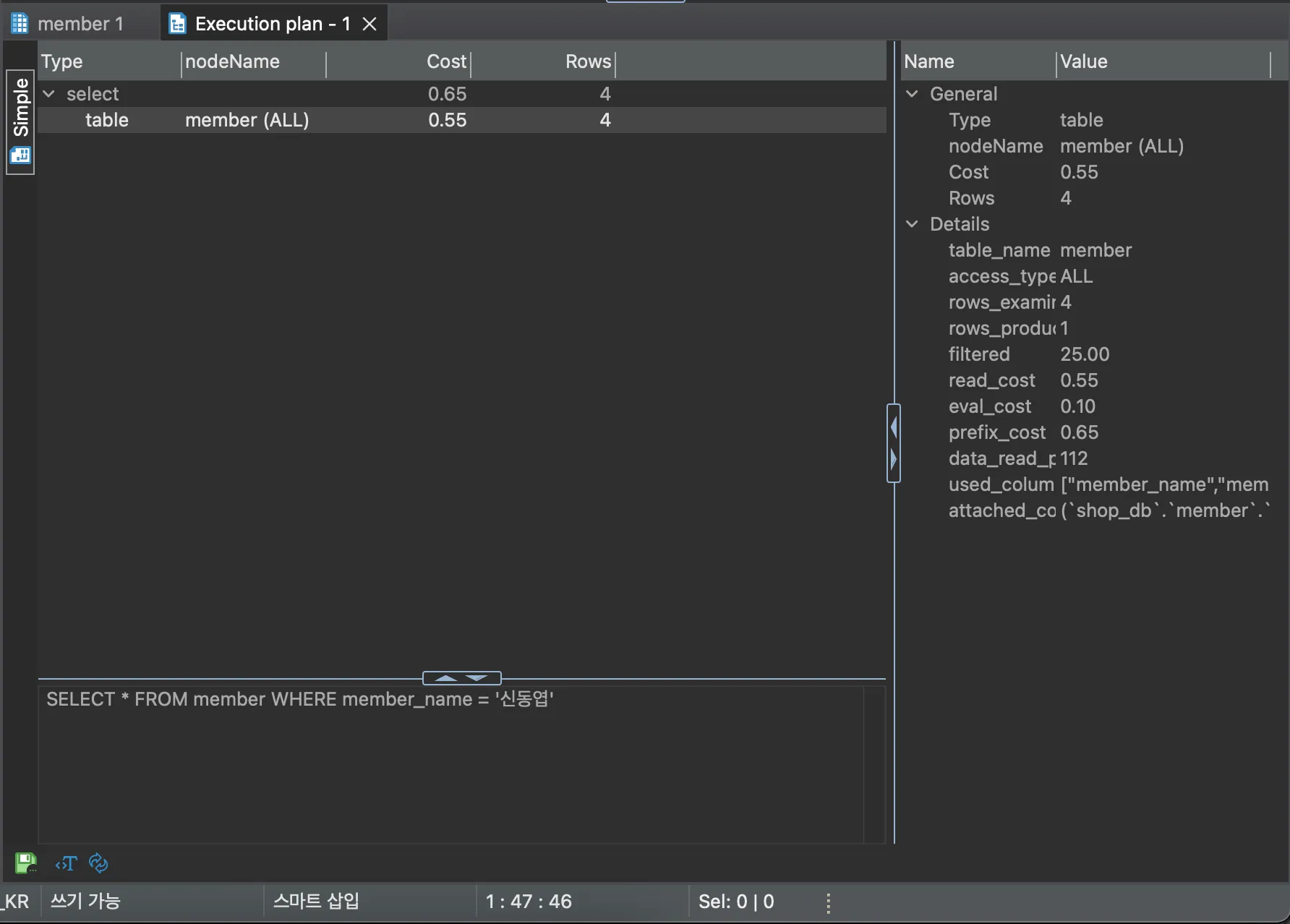
Task: Click the Value column header in properties
Action: (x=1163, y=62)
